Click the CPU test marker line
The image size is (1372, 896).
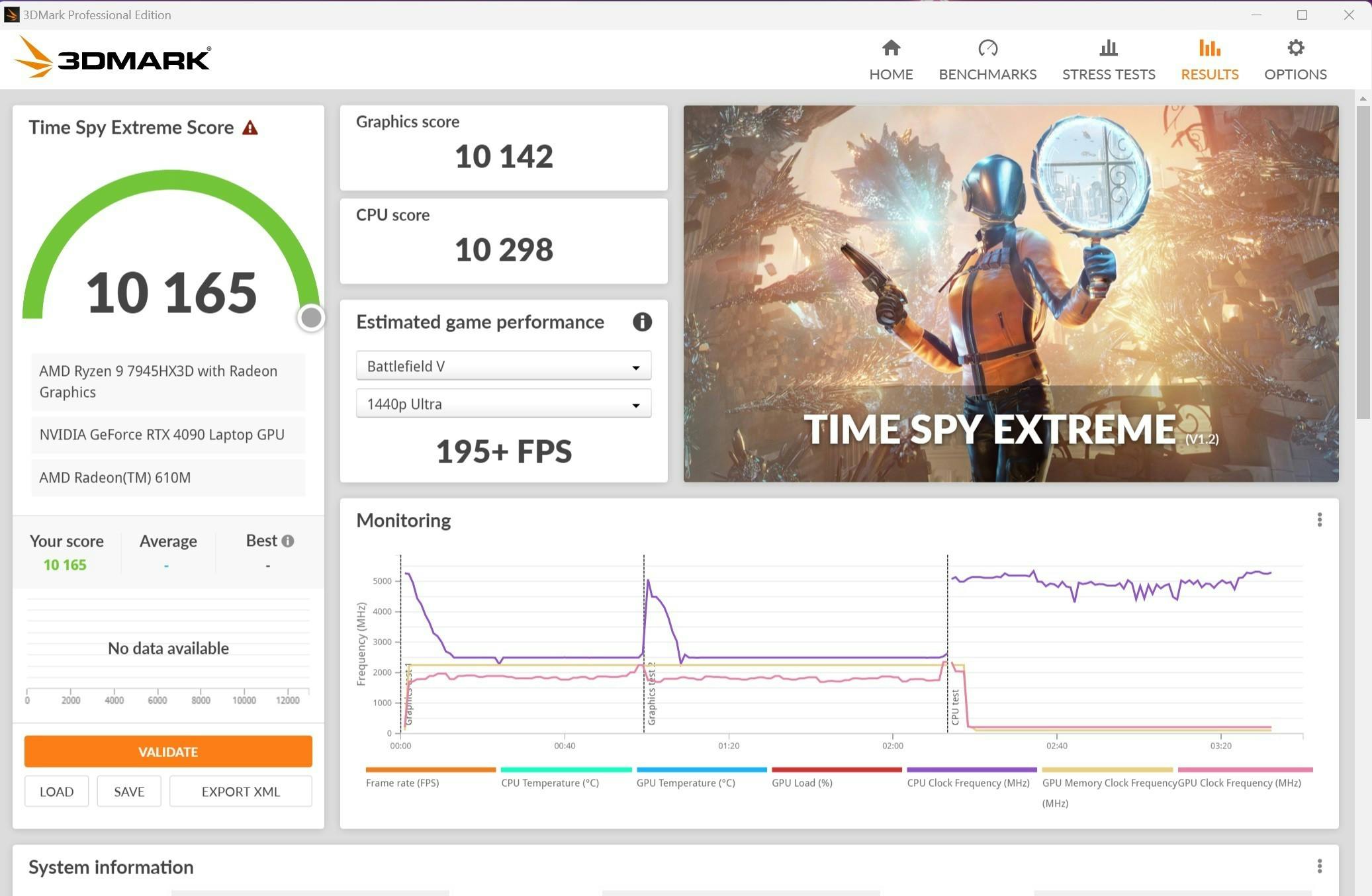(947, 643)
